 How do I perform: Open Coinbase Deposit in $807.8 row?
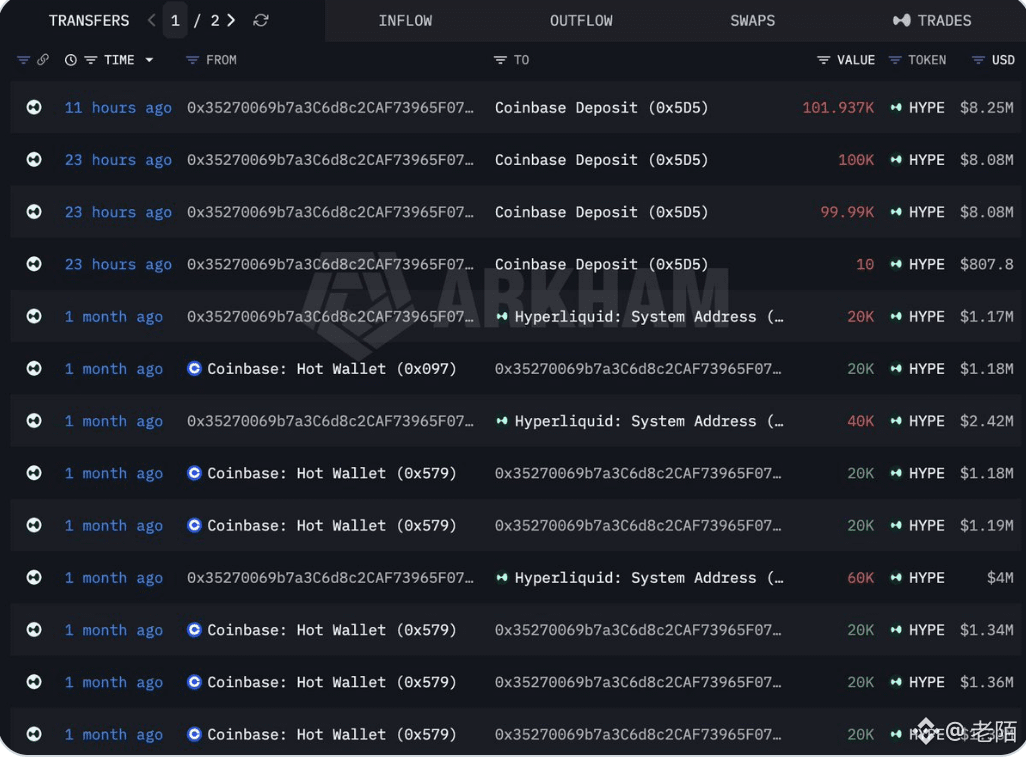coord(601,264)
